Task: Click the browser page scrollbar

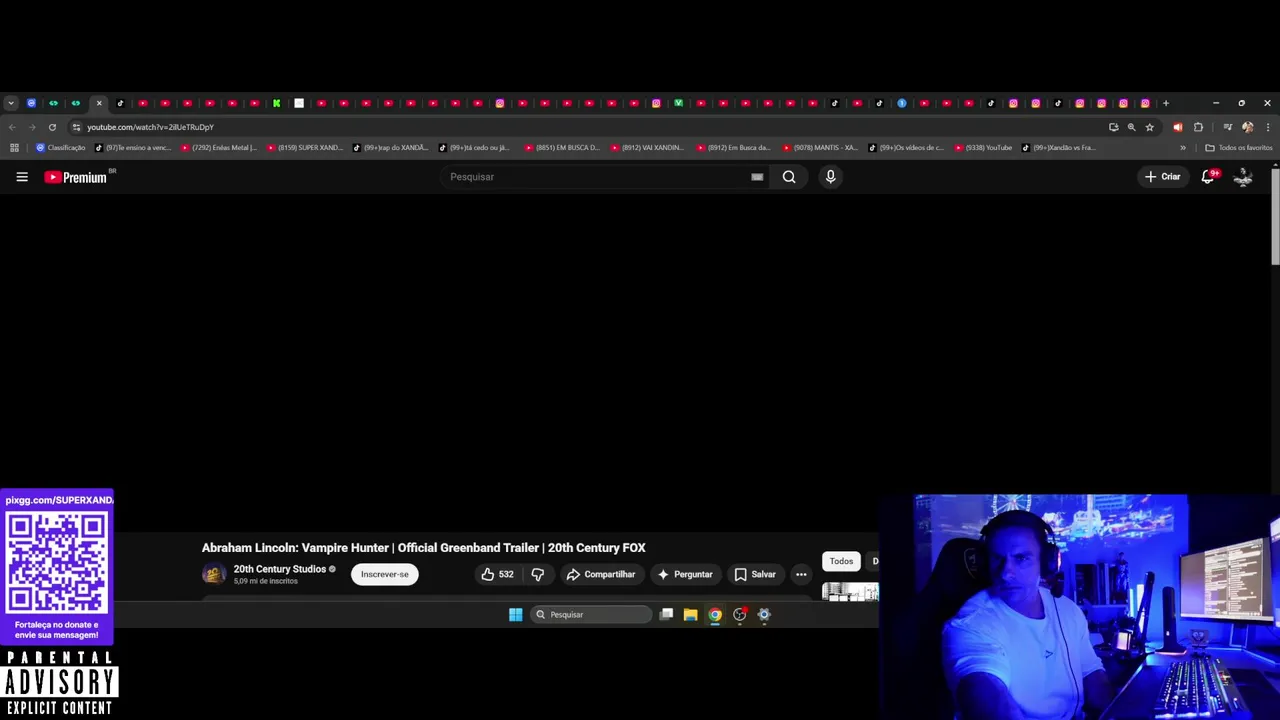Action: [1275, 215]
